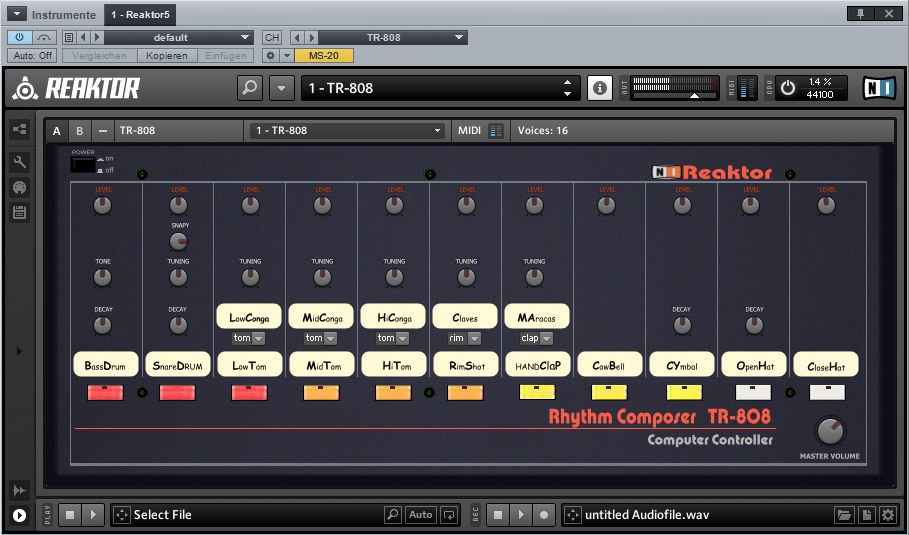Select snapshot bank B
The image size is (909, 535).
[x=79, y=131]
